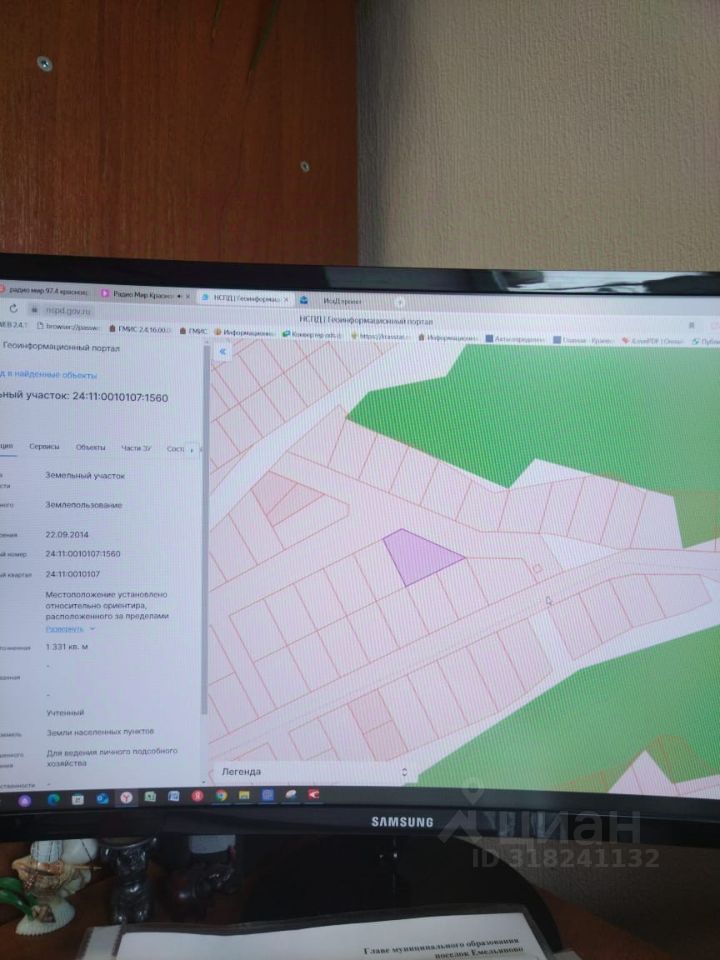The height and width of the screenshot is (960, 720).
Task: Switch to the 'радио мир 97.4' browser tab
Action: coord(46,292)
